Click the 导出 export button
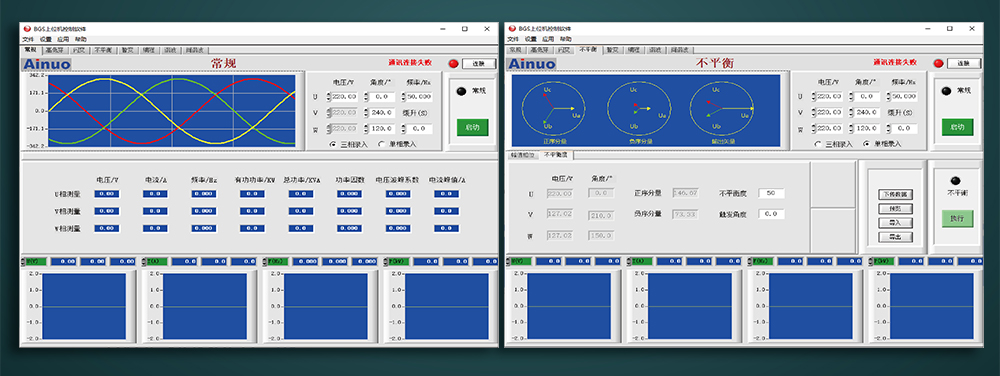This screenshot has height=376, width=1000. pos(895,237)
